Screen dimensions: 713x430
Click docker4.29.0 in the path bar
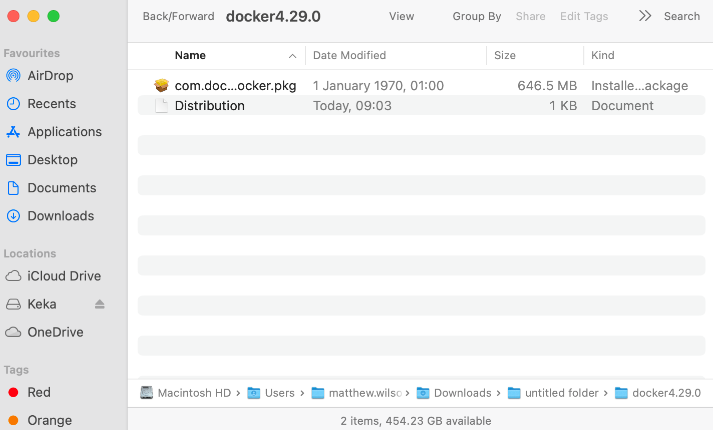658,393
